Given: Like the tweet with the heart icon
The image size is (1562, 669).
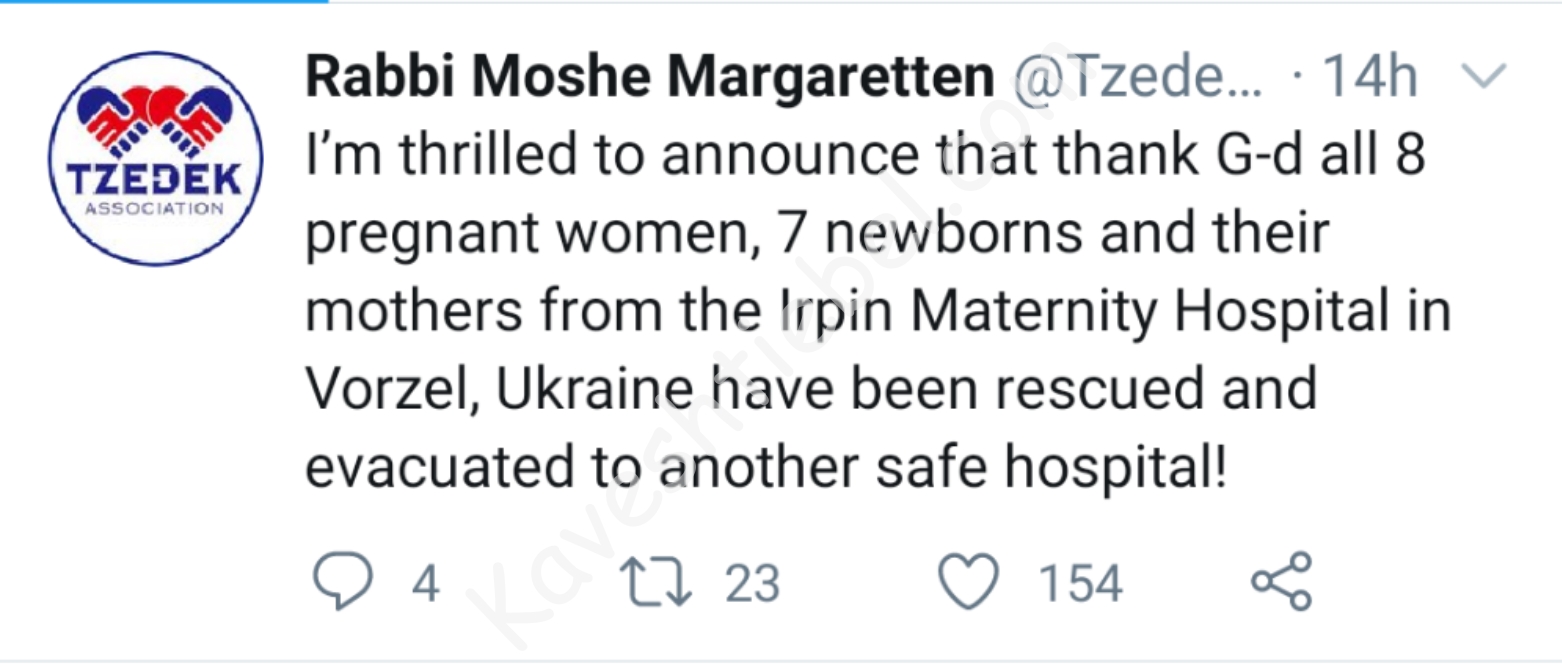Looking at the screenshot, I should point(971,583).
